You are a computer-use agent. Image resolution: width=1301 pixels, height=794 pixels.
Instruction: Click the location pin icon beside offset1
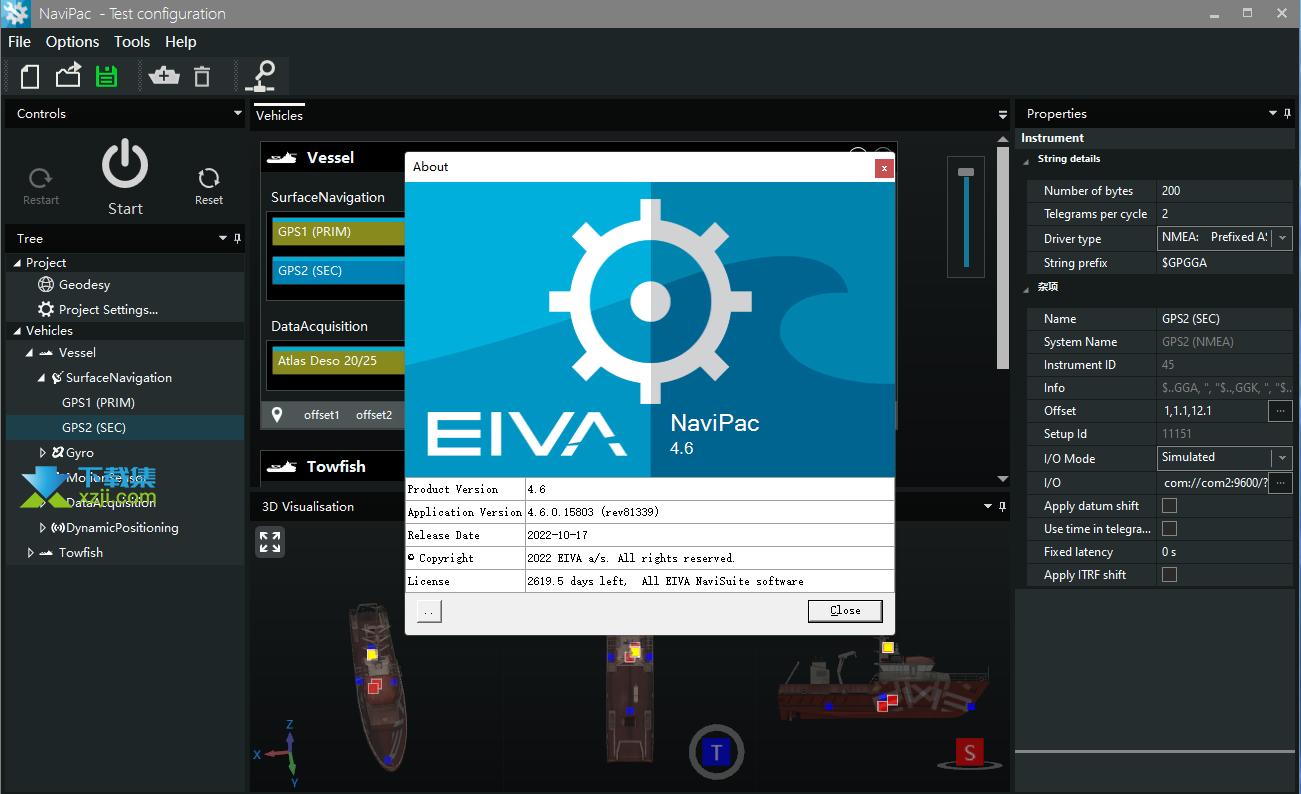pyautogui.click(x=277, y=415)
